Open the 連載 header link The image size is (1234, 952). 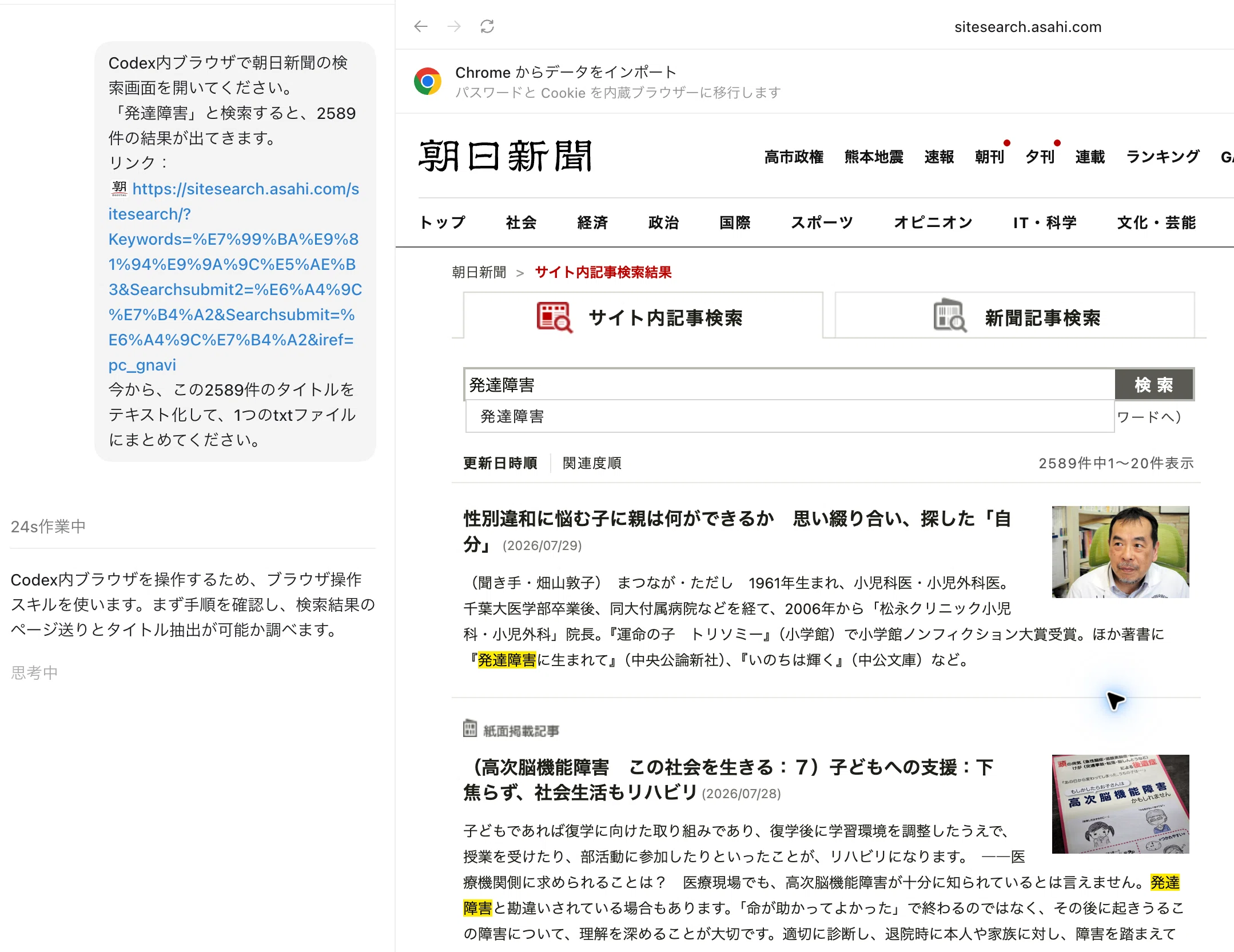1090,157
